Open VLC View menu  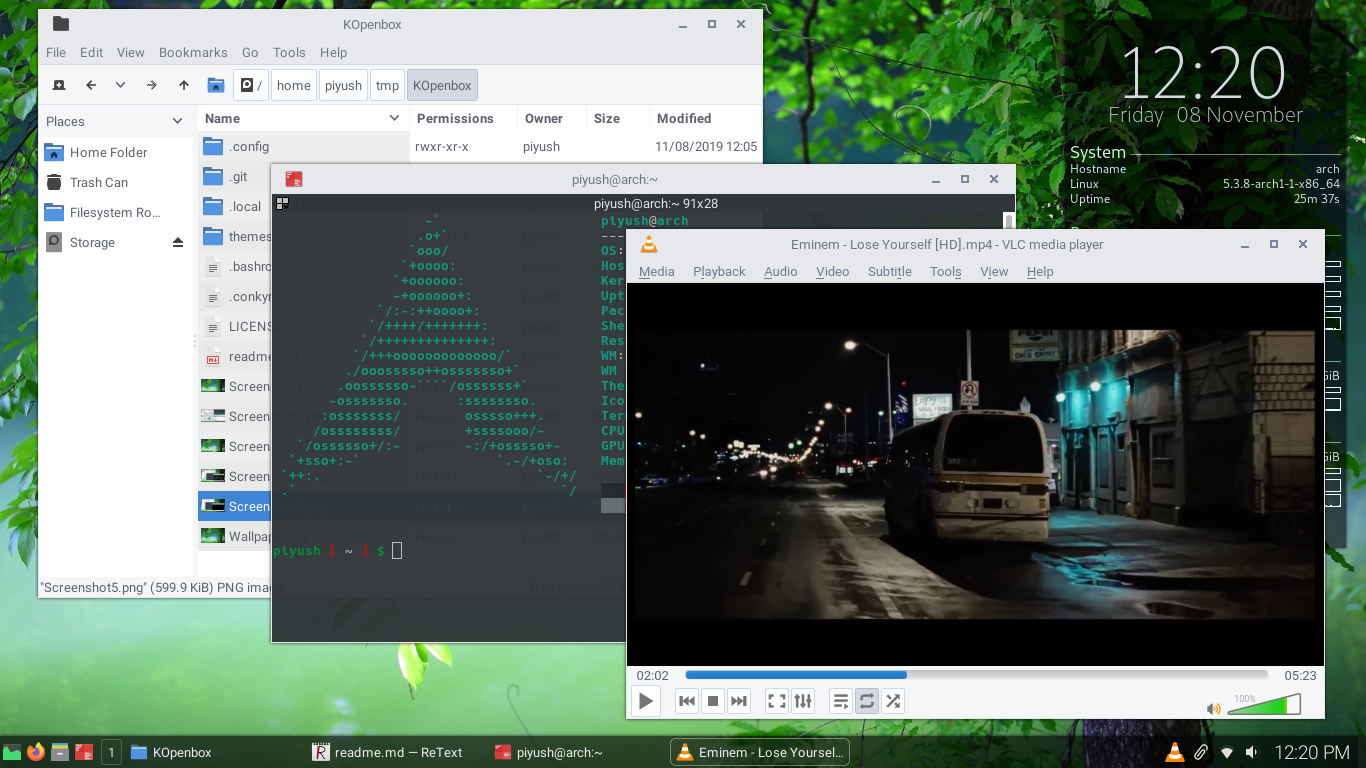tap(994, 271)
